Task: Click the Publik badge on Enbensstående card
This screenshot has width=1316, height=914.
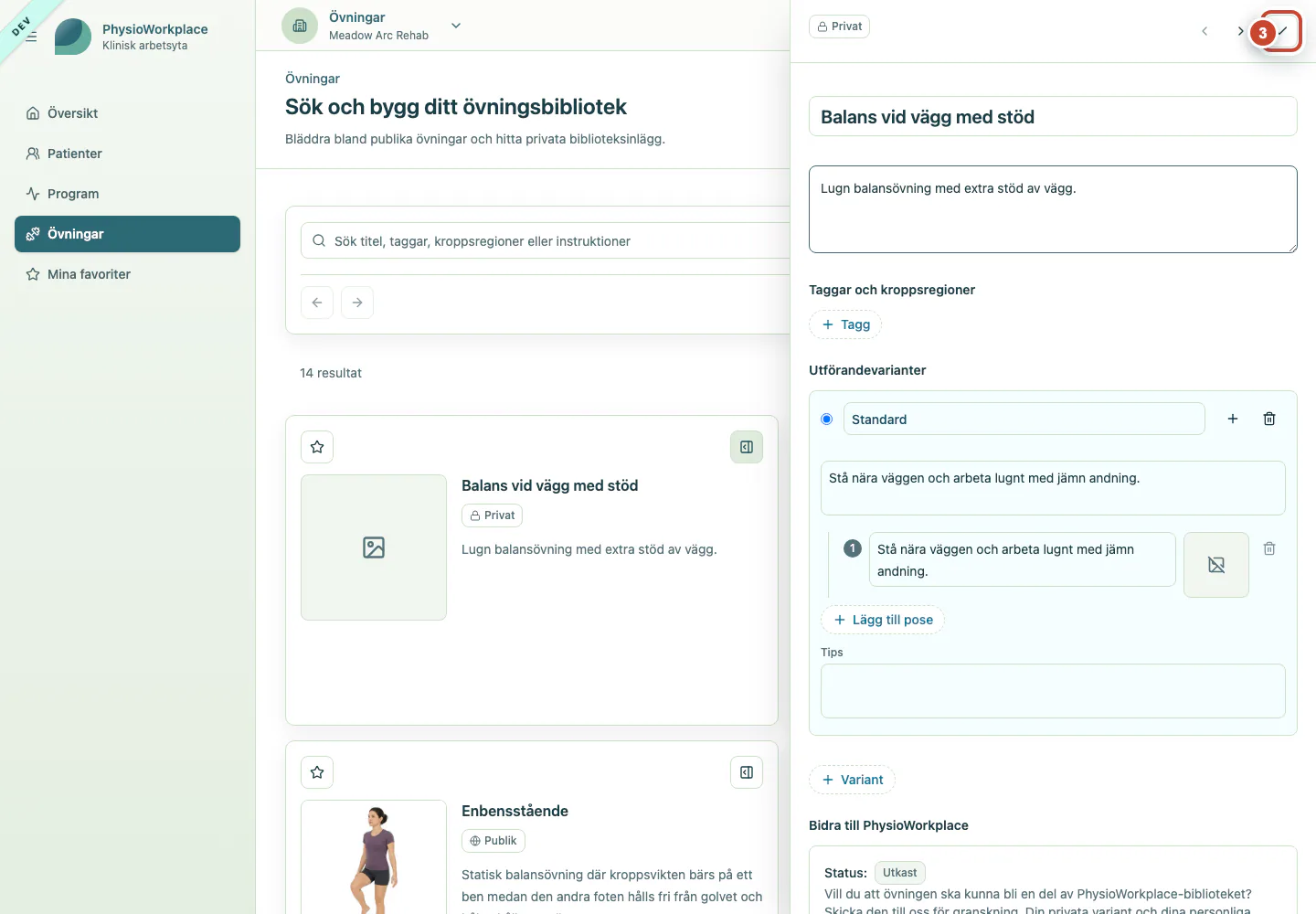Action: pyautogui.click(x=493, y=841)
